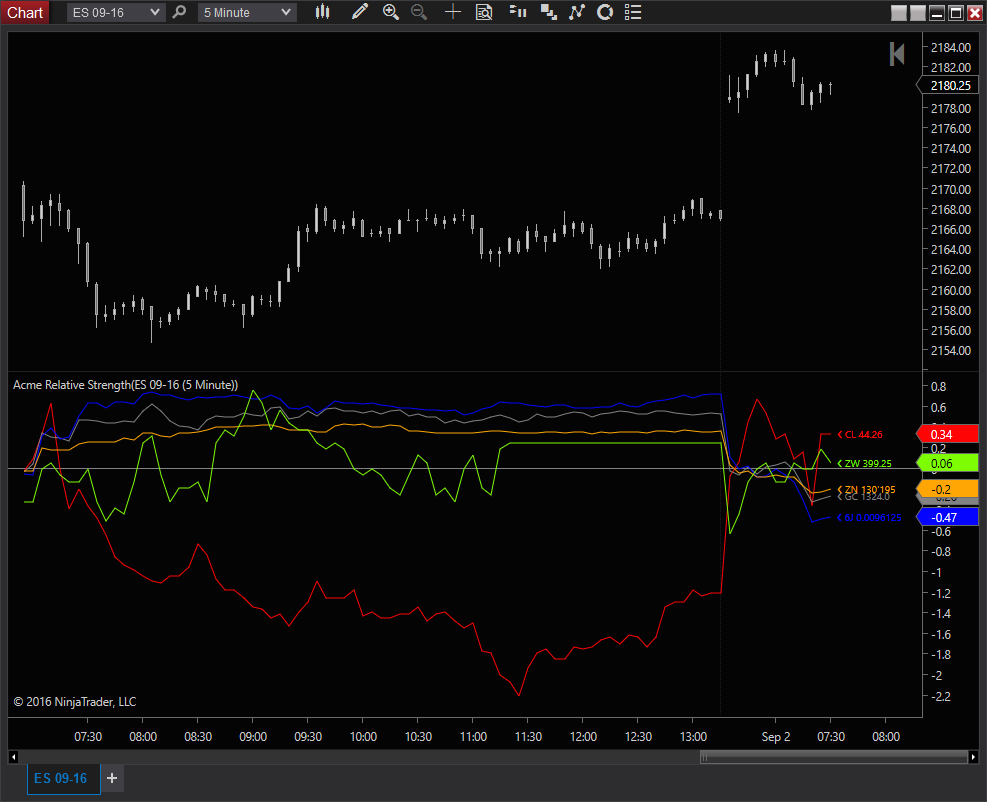Show the data box icon
Image resolution: width=987 pixels, height=802 pixels.
pyautogui.click(x=484, y=12)
